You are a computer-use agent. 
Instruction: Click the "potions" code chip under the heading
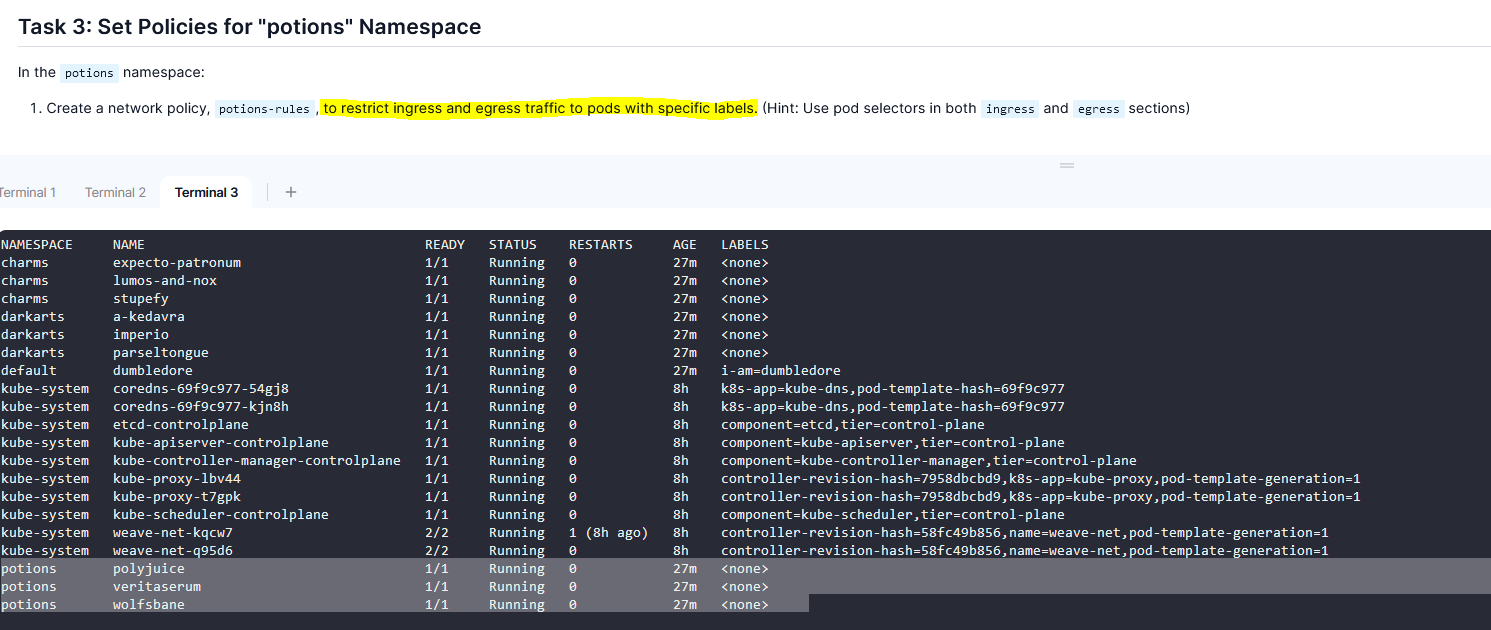[x=89, y=73]
